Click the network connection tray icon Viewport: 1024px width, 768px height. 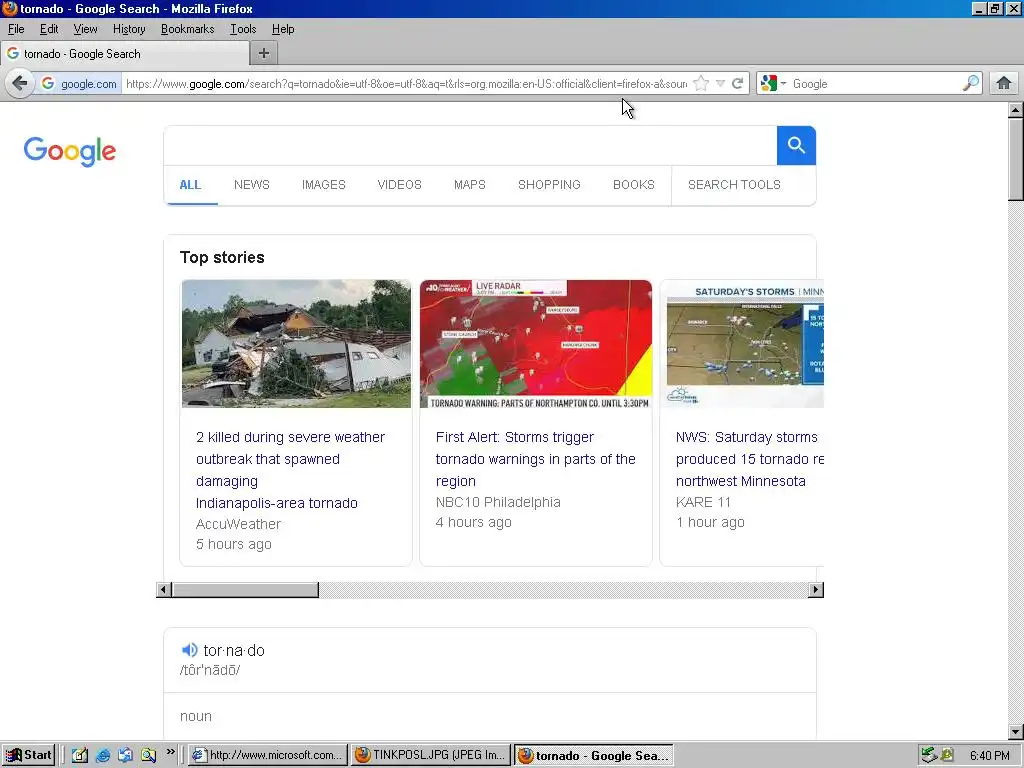pyautogui.click(x=929, y=755)
